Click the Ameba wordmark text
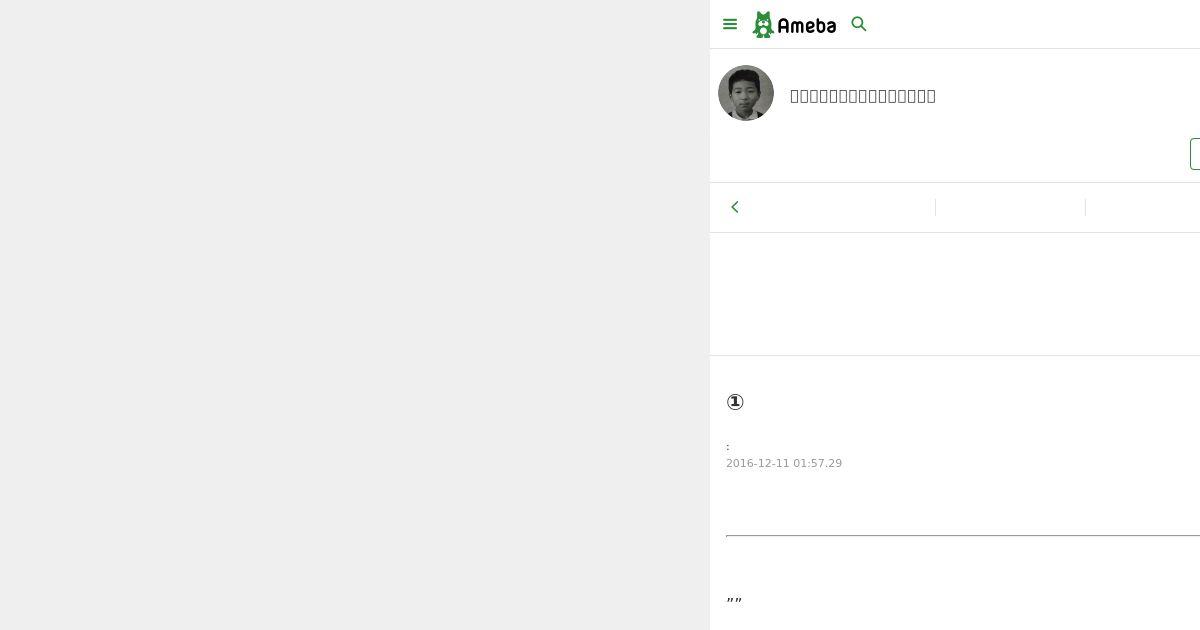The image size is (1200, 630). pyautogui.click(x=806, y=26)
